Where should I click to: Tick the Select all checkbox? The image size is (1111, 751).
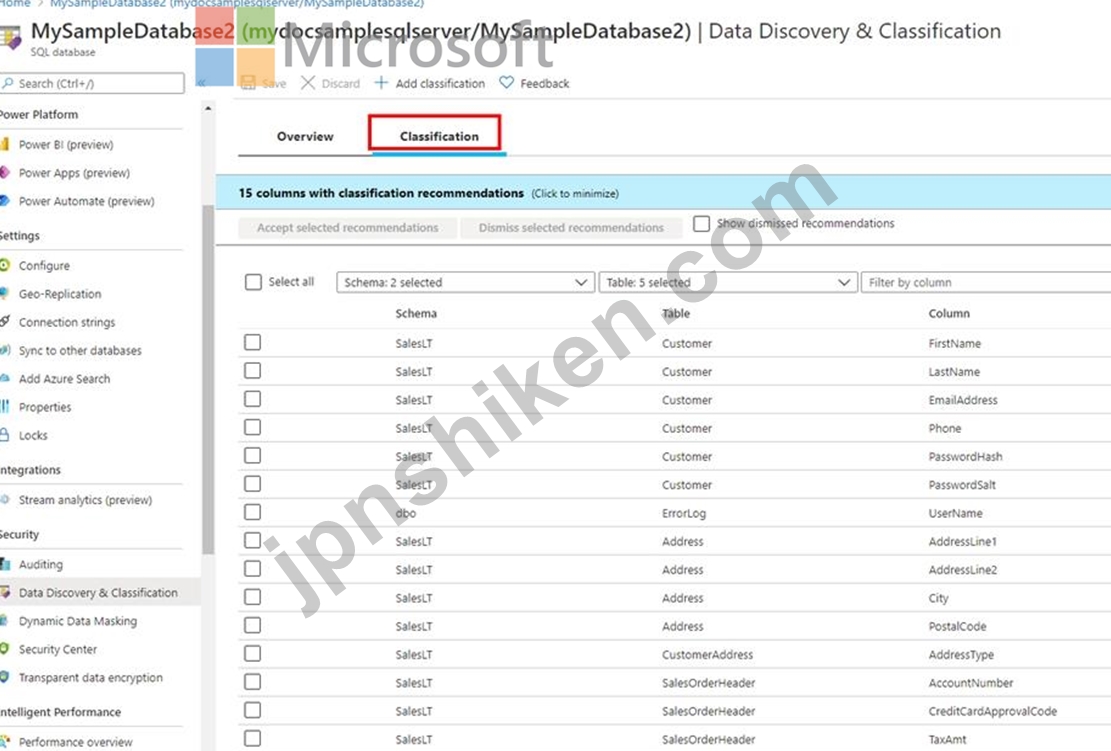click(253, 282)
